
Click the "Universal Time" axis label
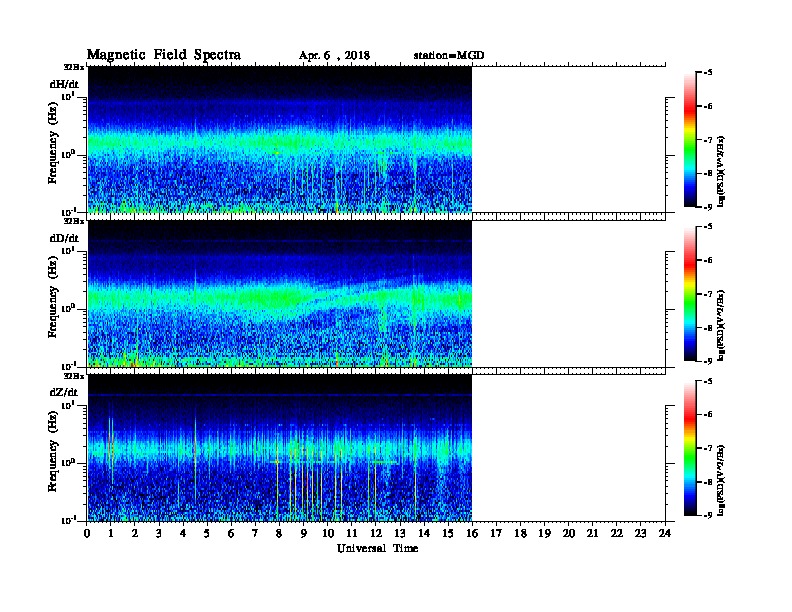coord(377,548)
